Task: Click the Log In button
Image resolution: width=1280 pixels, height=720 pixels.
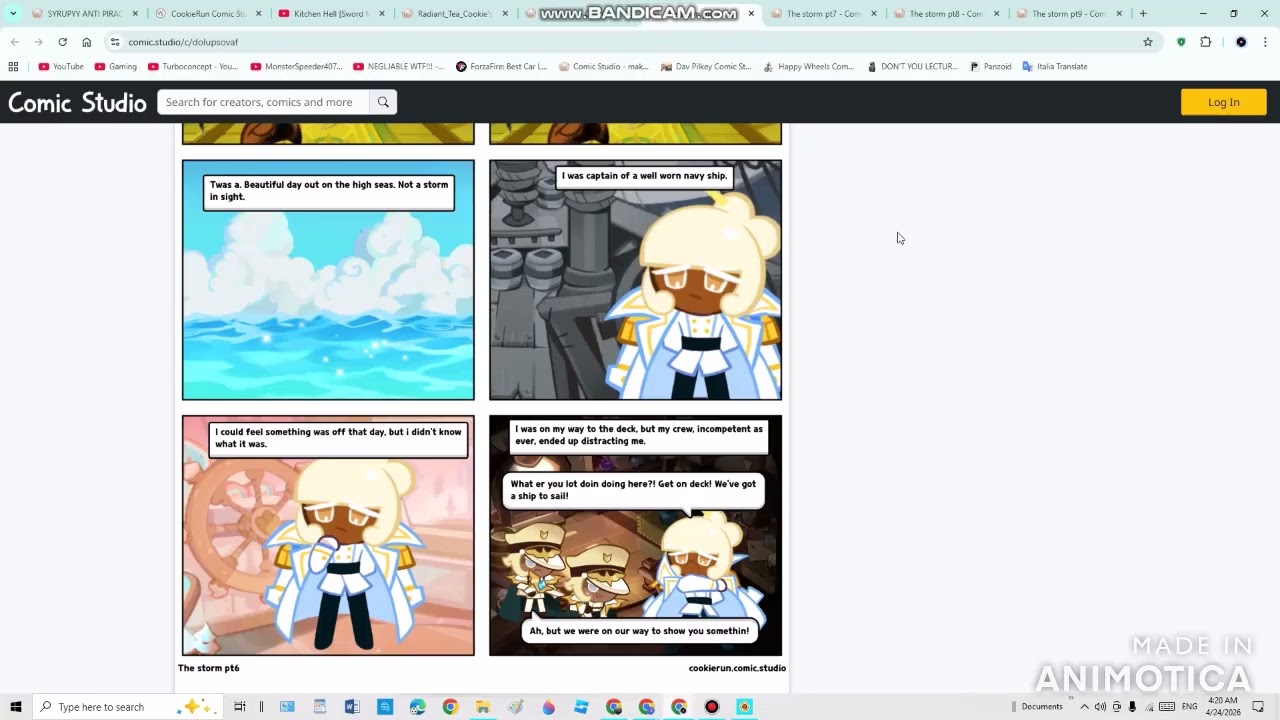Action: coord(1224,102)
